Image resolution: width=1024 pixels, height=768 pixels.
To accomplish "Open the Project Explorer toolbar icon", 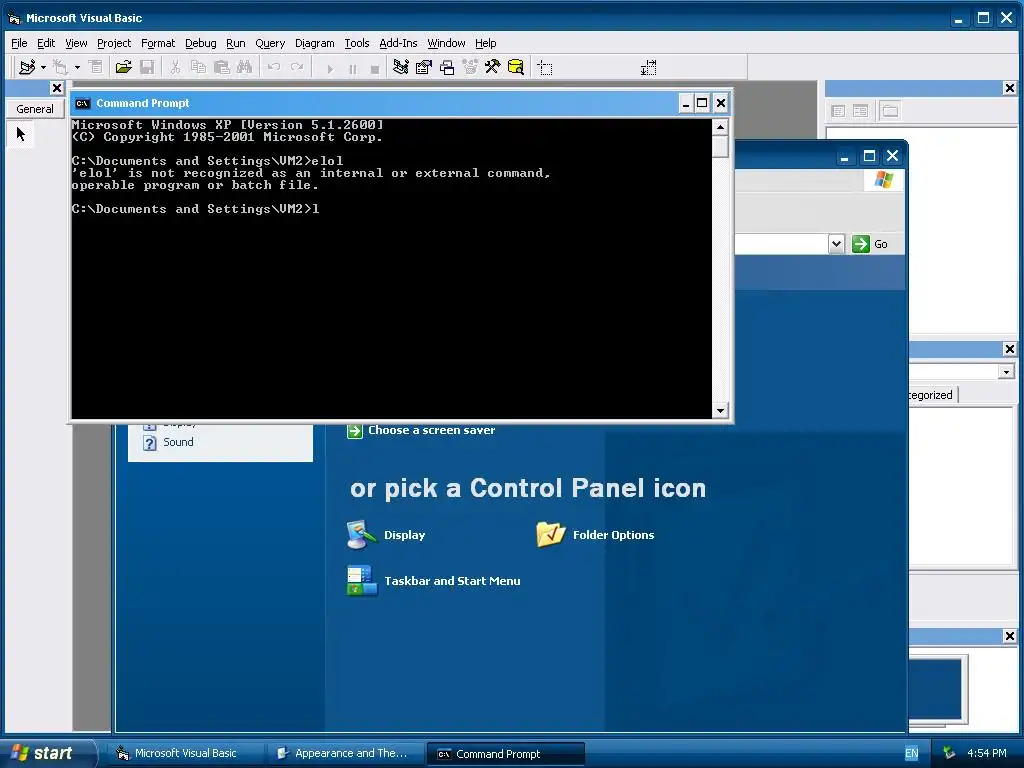I will (401, 67).
